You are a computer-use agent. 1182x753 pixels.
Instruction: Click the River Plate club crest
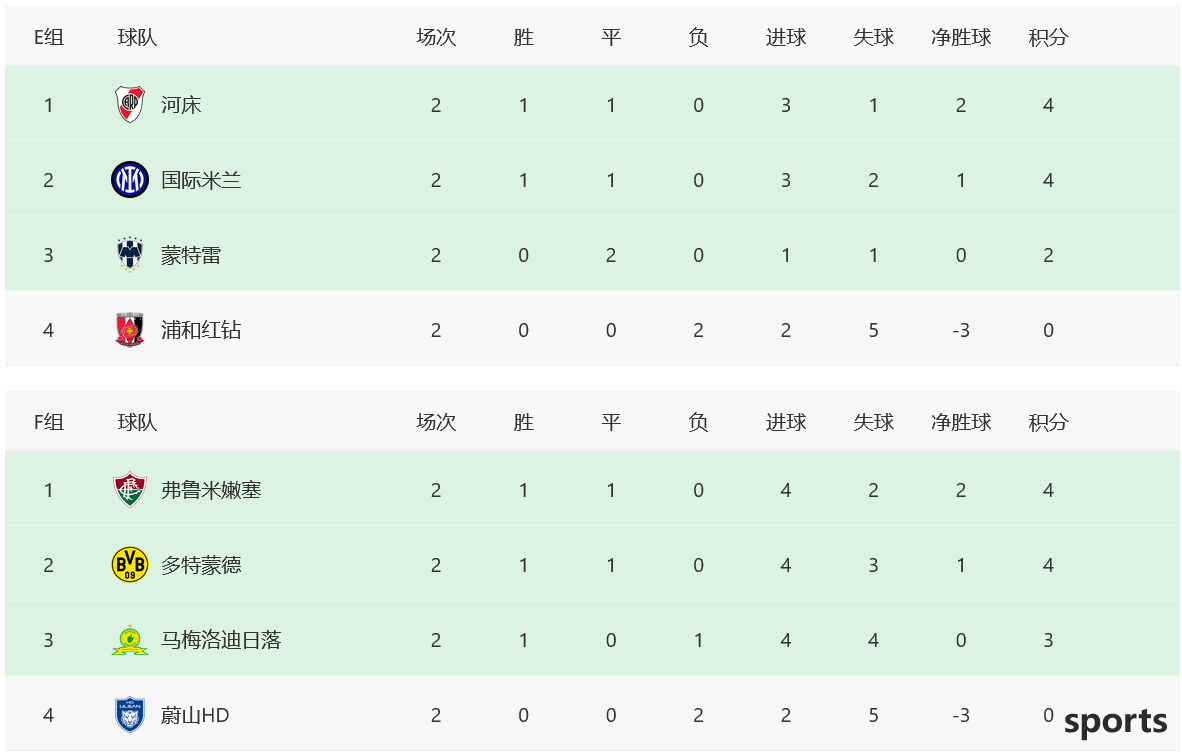point(130,104)
